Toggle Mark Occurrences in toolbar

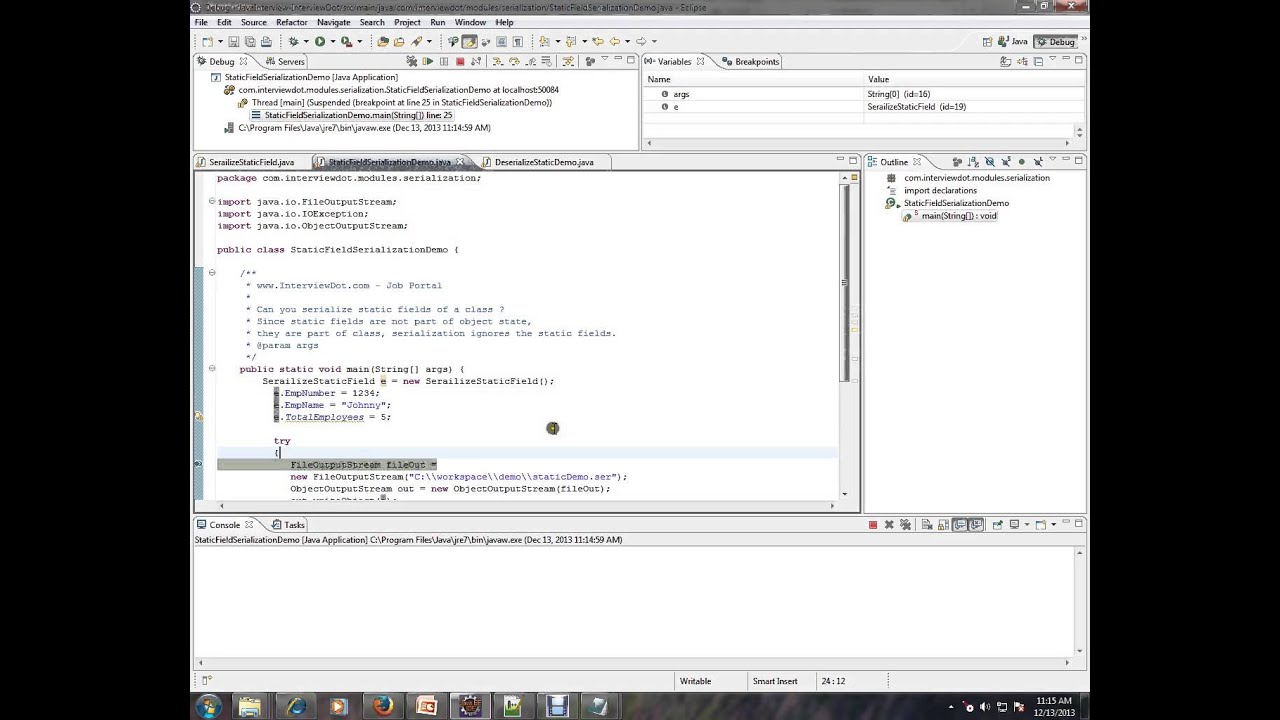(x=469, y=41)
